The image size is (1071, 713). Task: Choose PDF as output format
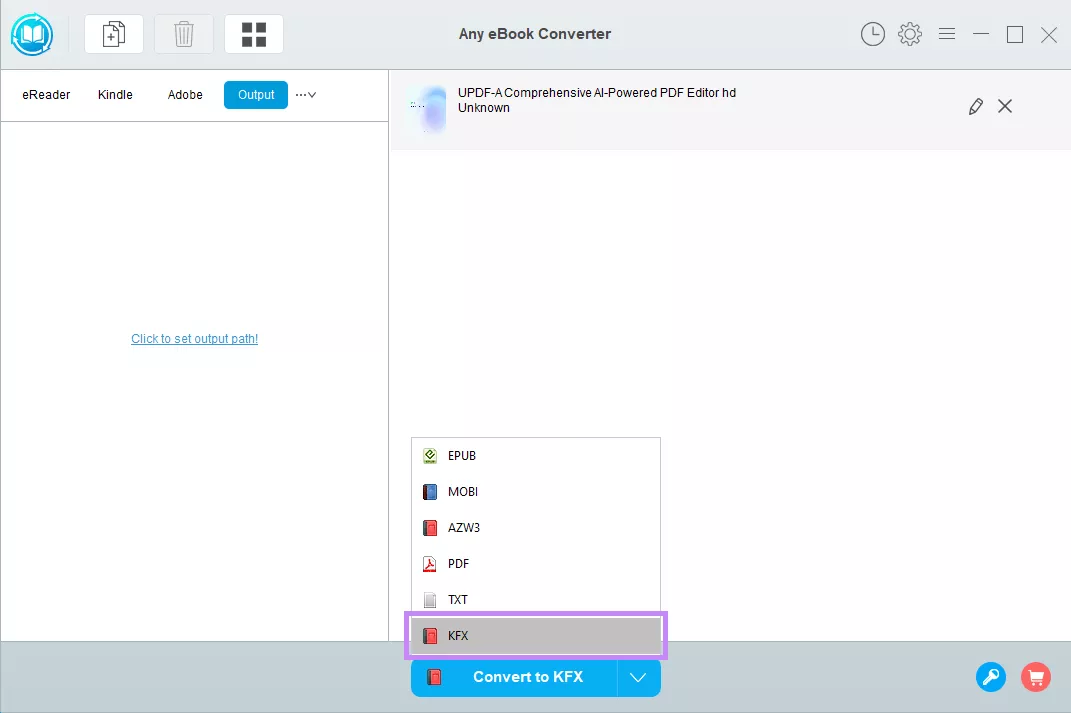459,563
